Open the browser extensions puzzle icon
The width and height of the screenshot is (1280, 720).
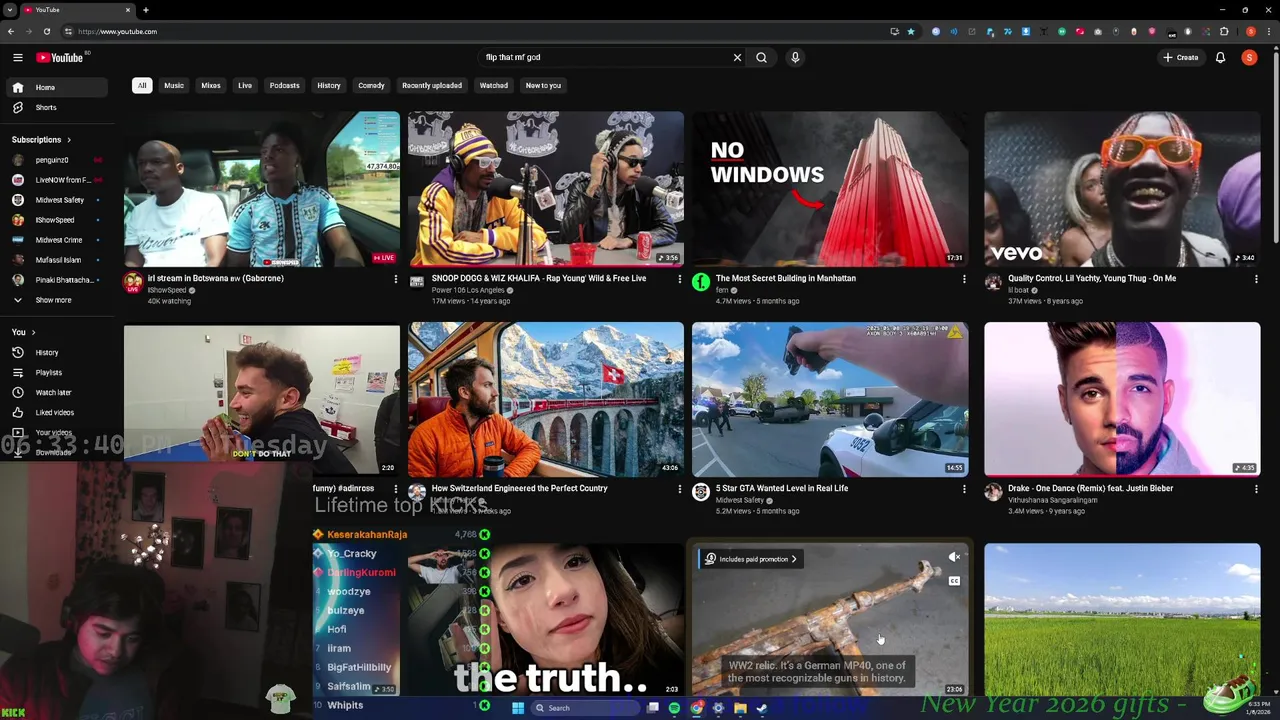(x=1225, y=31)
